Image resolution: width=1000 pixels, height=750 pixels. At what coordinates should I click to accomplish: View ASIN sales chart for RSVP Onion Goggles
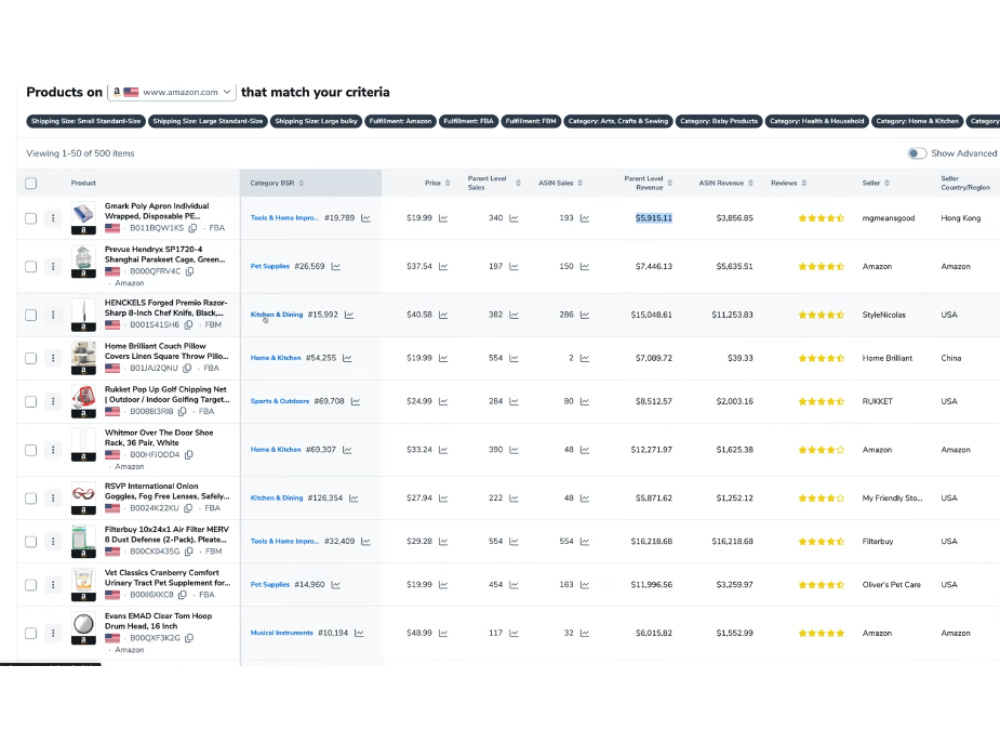(x=585, y=499)
